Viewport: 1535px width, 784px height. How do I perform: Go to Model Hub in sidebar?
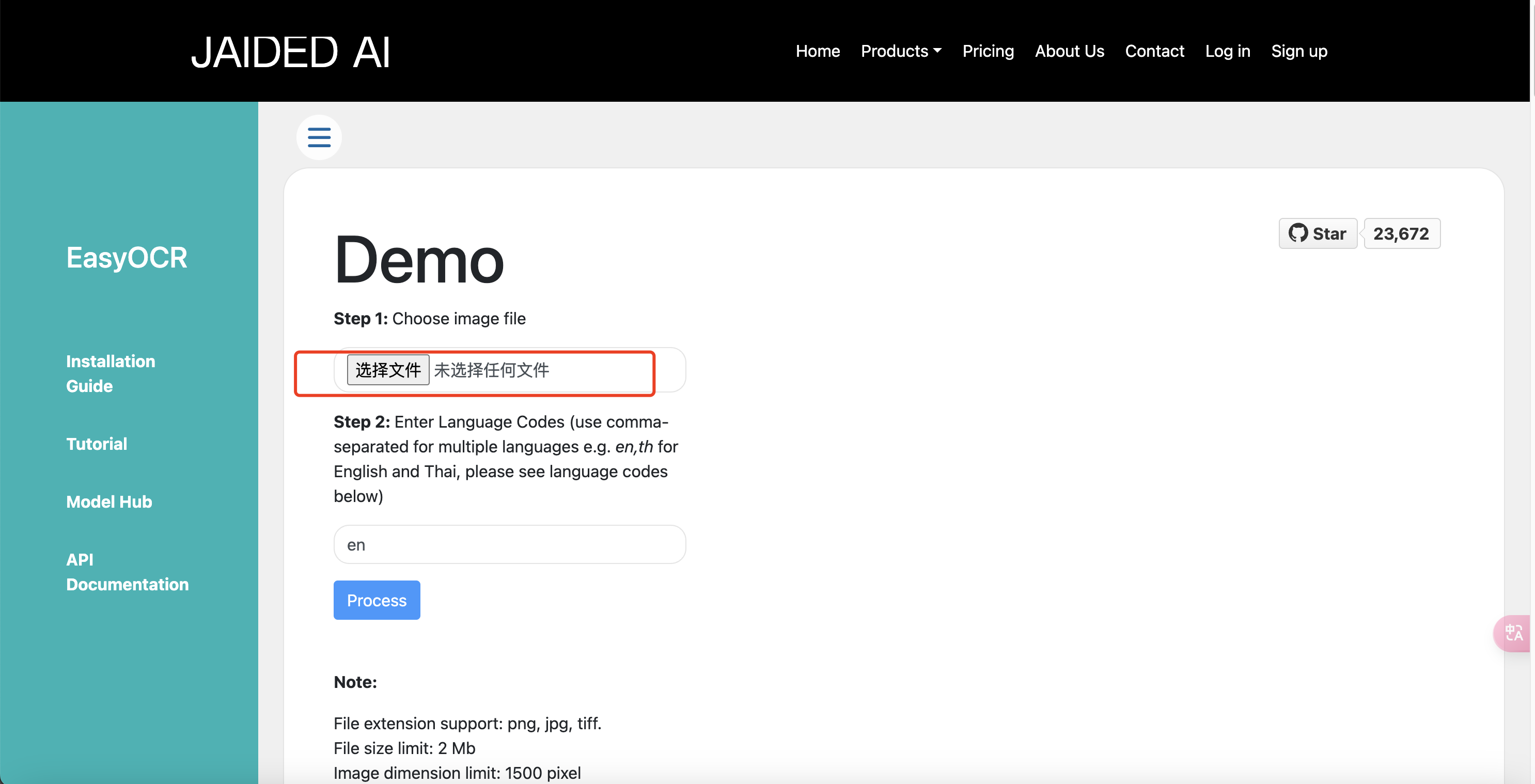pos(109,501)
